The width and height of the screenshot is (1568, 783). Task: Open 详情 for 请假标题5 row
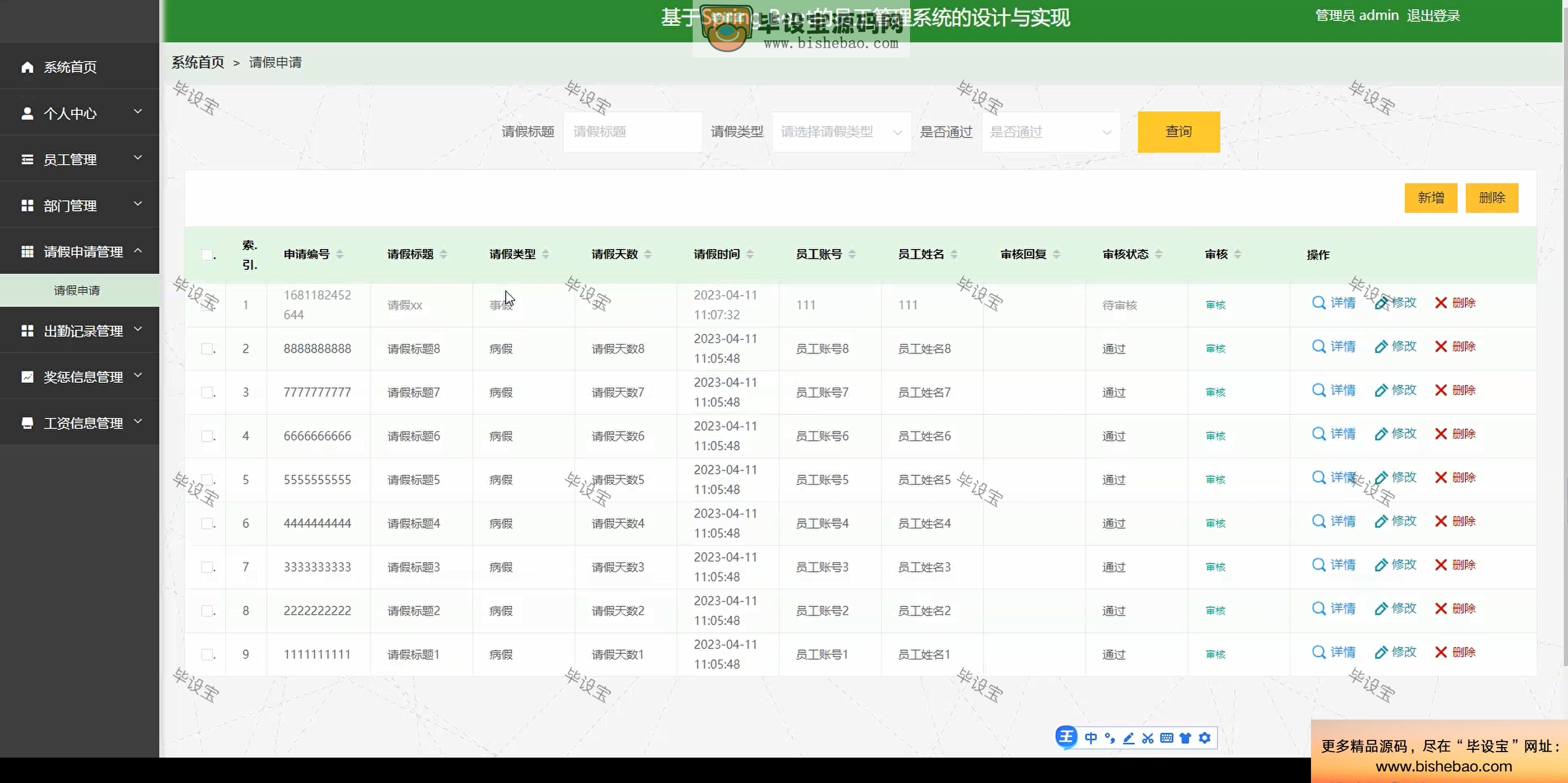point(1334,477)
